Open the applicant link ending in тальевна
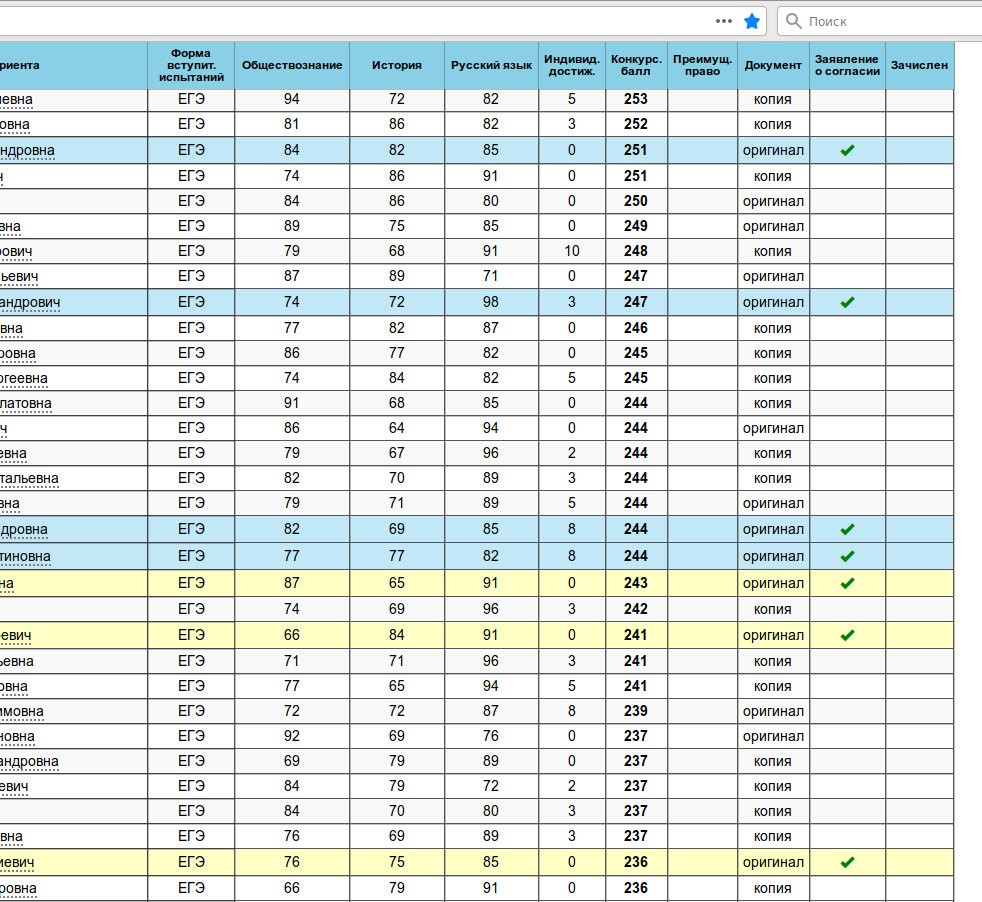 click(29, 479)
